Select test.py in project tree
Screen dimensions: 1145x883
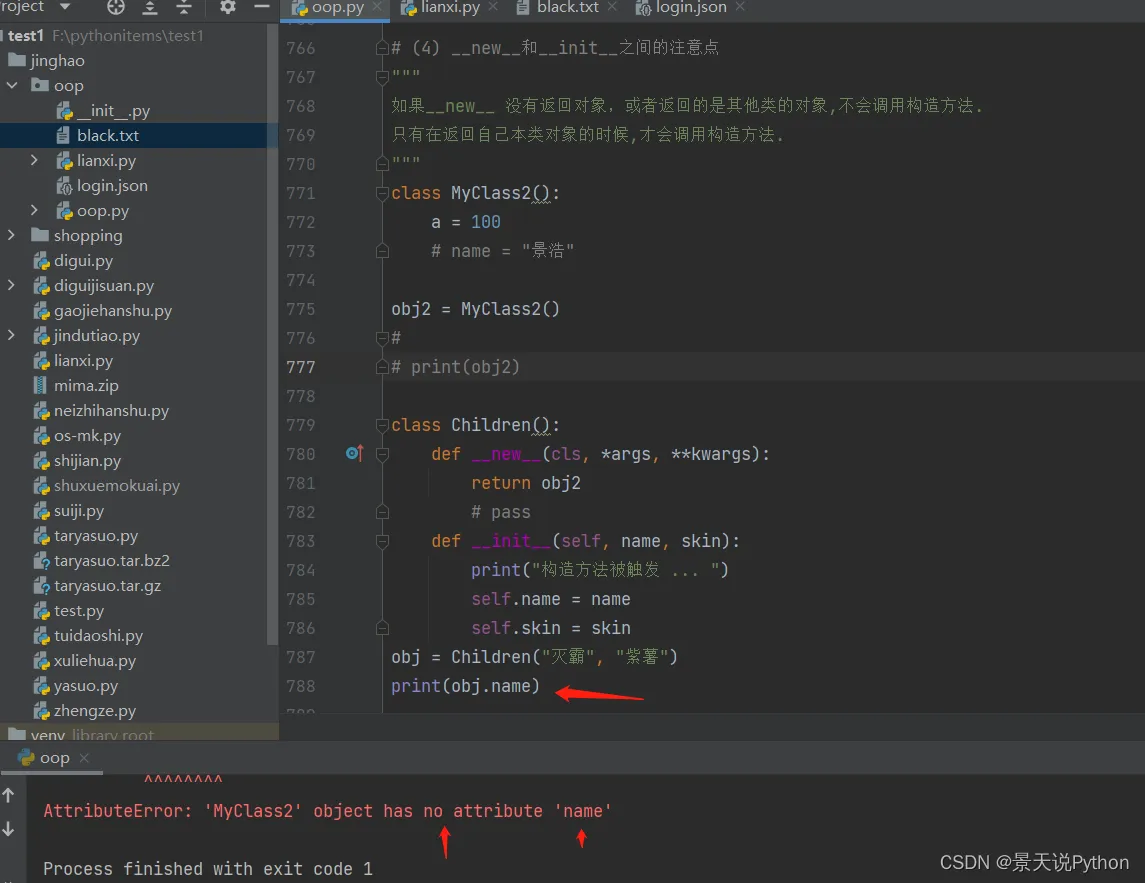(x=79, y=611)
